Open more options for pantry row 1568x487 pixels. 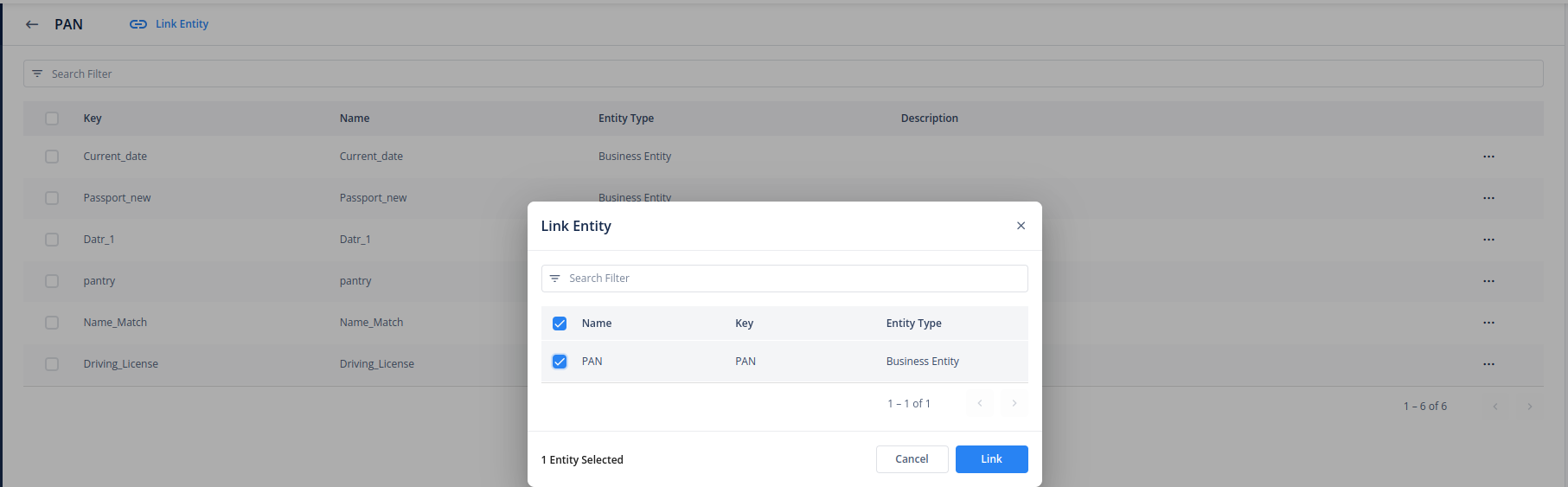pos(1488,281)
